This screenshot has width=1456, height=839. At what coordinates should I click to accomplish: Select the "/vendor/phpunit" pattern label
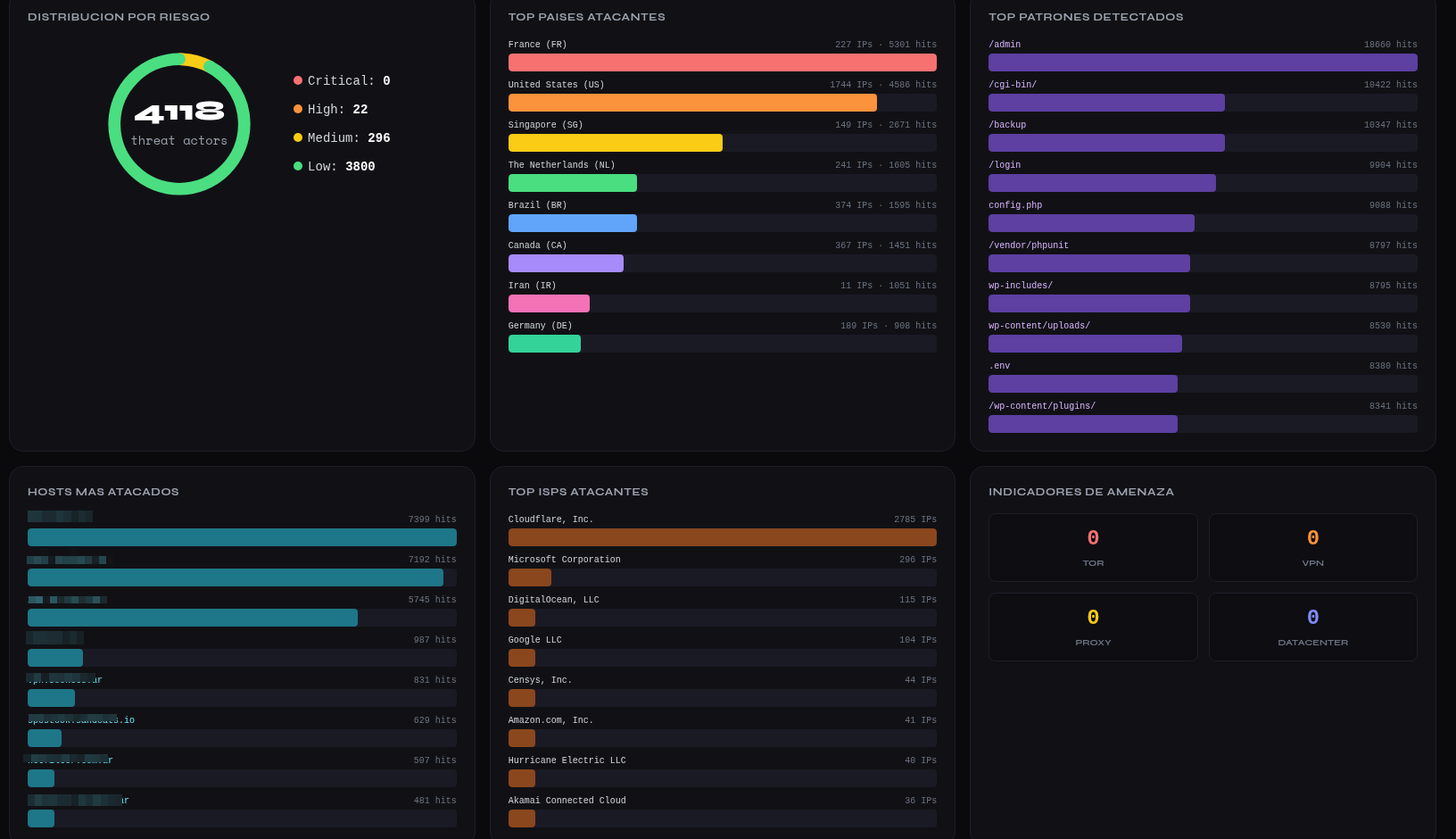click(x=1029, y=245)
